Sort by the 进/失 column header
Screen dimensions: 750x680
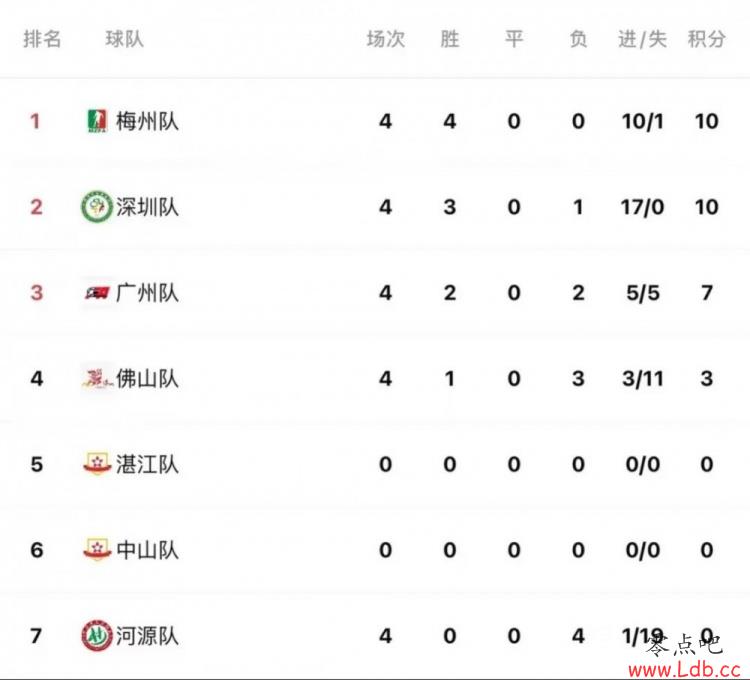click(x=642, y=39)
